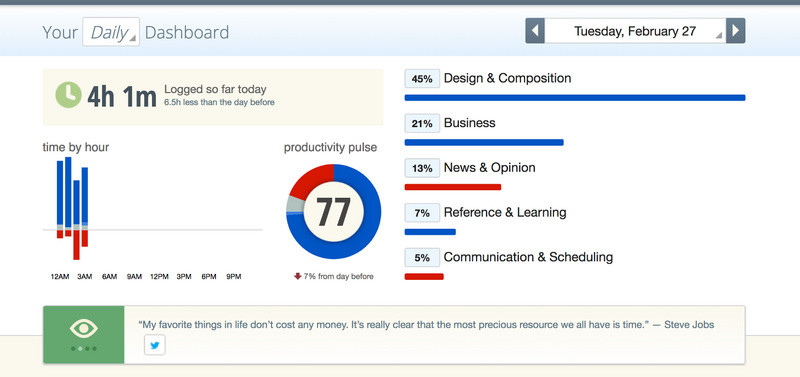Viewport: 800px width, 377px height.
Task: Click the Design & Composition blue bar
Action: click(575, 98)
